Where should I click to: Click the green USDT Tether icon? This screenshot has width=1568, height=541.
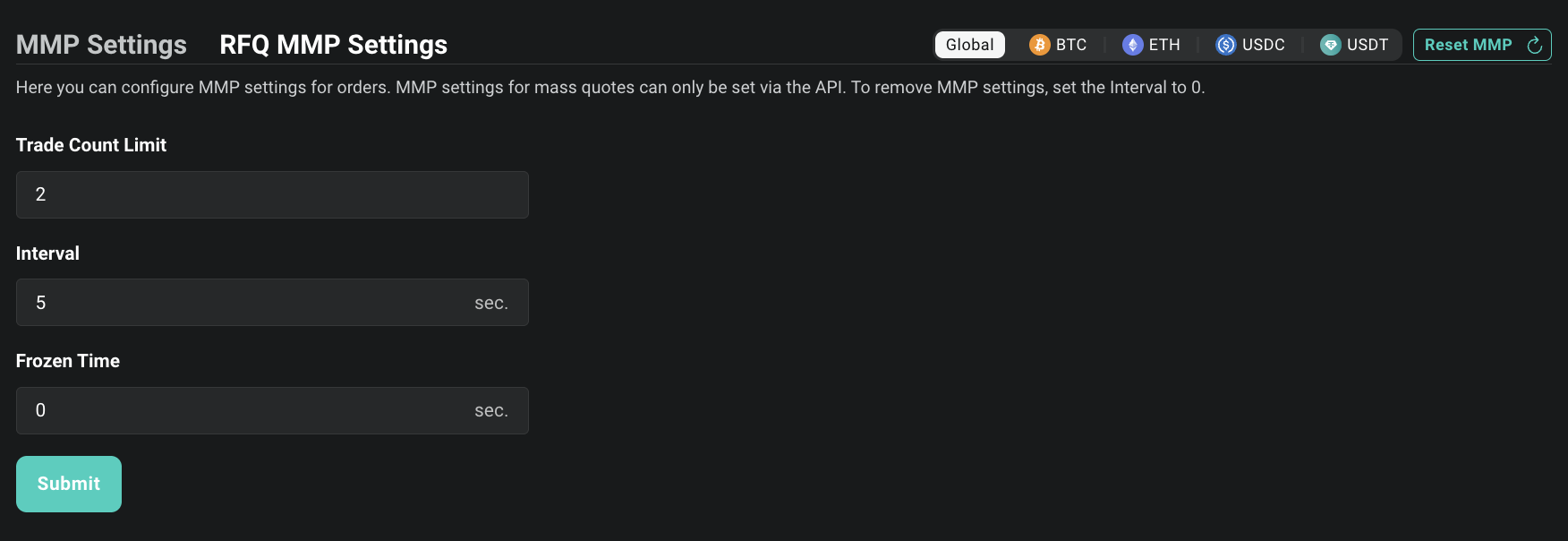coord(1330,45)
